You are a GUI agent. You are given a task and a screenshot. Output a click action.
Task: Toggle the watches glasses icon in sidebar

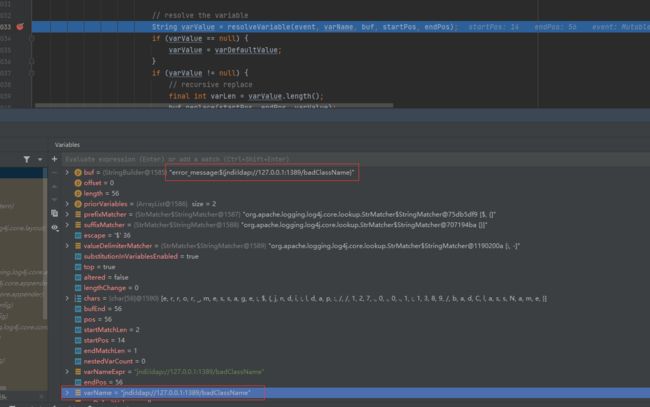(54, 228)
